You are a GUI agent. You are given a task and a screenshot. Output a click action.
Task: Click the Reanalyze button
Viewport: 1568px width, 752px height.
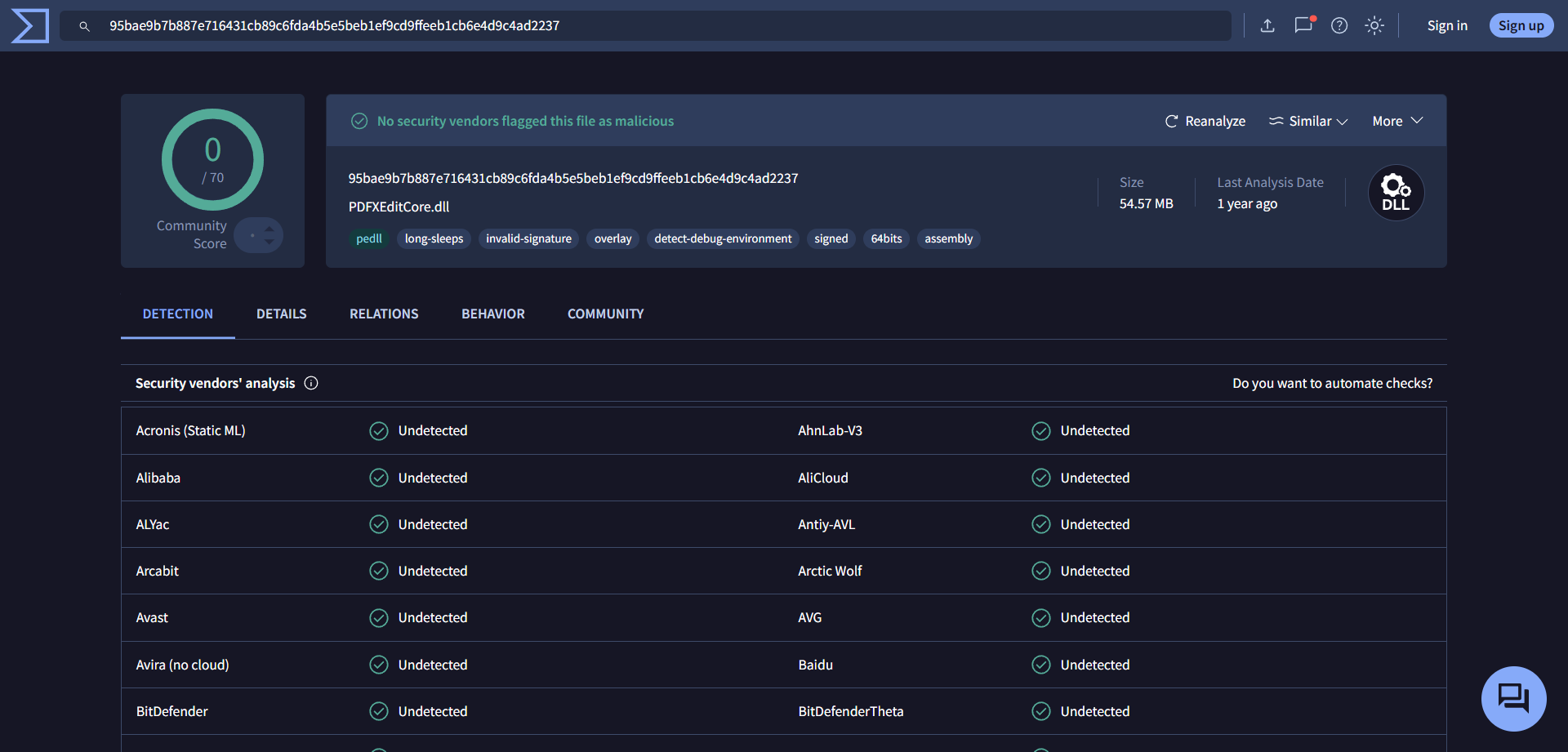coord(1205,121)
